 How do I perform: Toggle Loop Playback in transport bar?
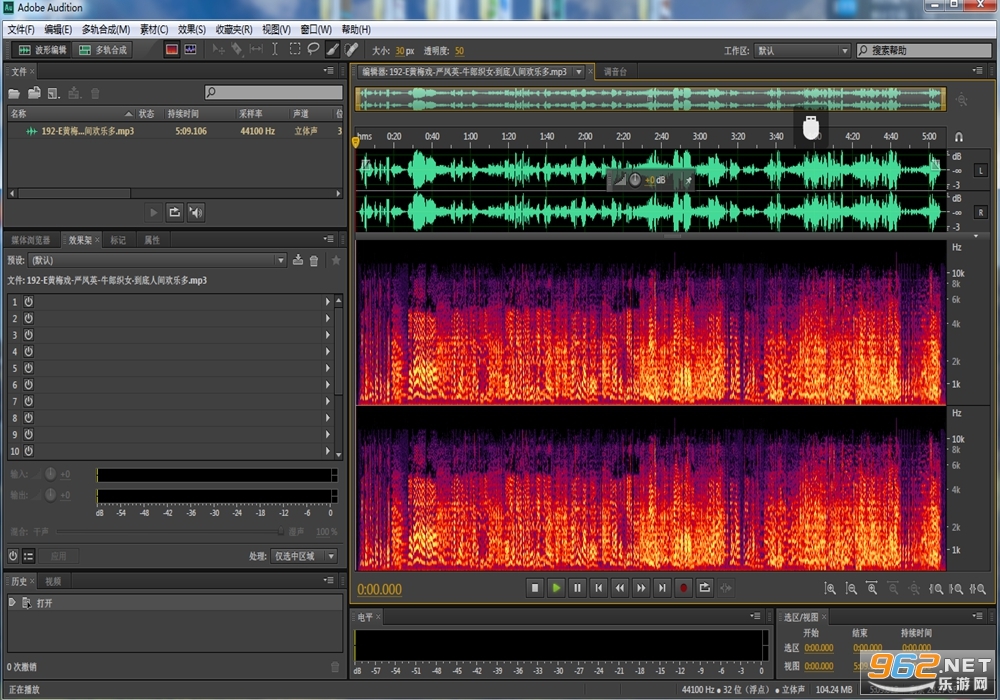704,588
